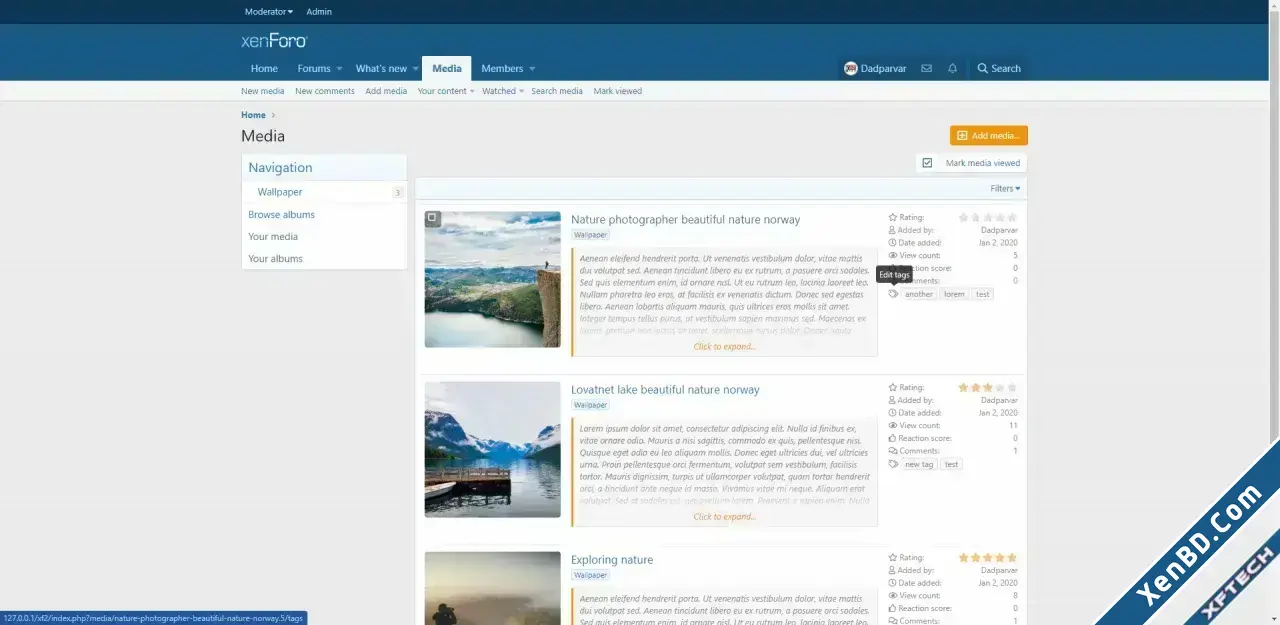Open Search media link
Viewport: 1280px width, 625px height.
557,91
